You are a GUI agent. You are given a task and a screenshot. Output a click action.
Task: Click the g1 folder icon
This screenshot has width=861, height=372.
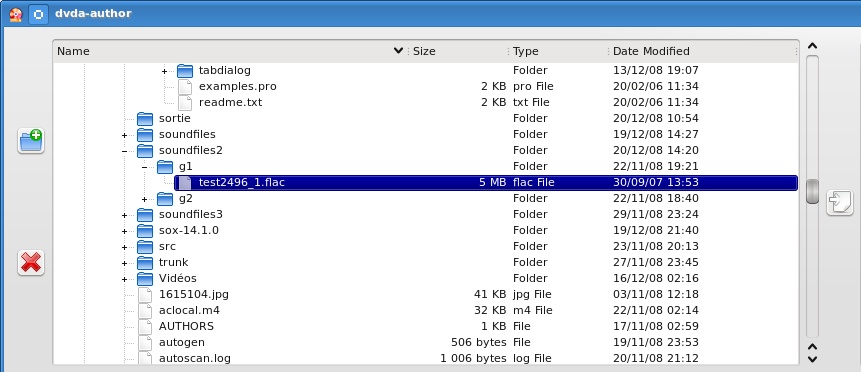click(x=165, y=166)
